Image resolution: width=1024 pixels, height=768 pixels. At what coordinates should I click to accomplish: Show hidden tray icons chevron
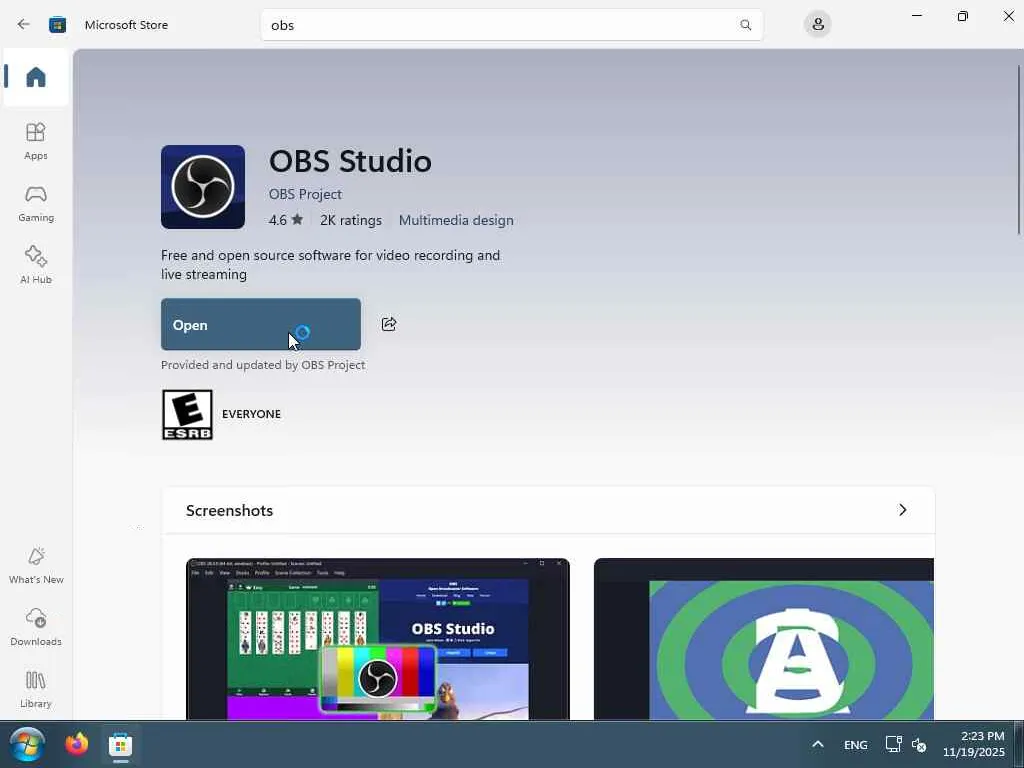coord(818,744)
